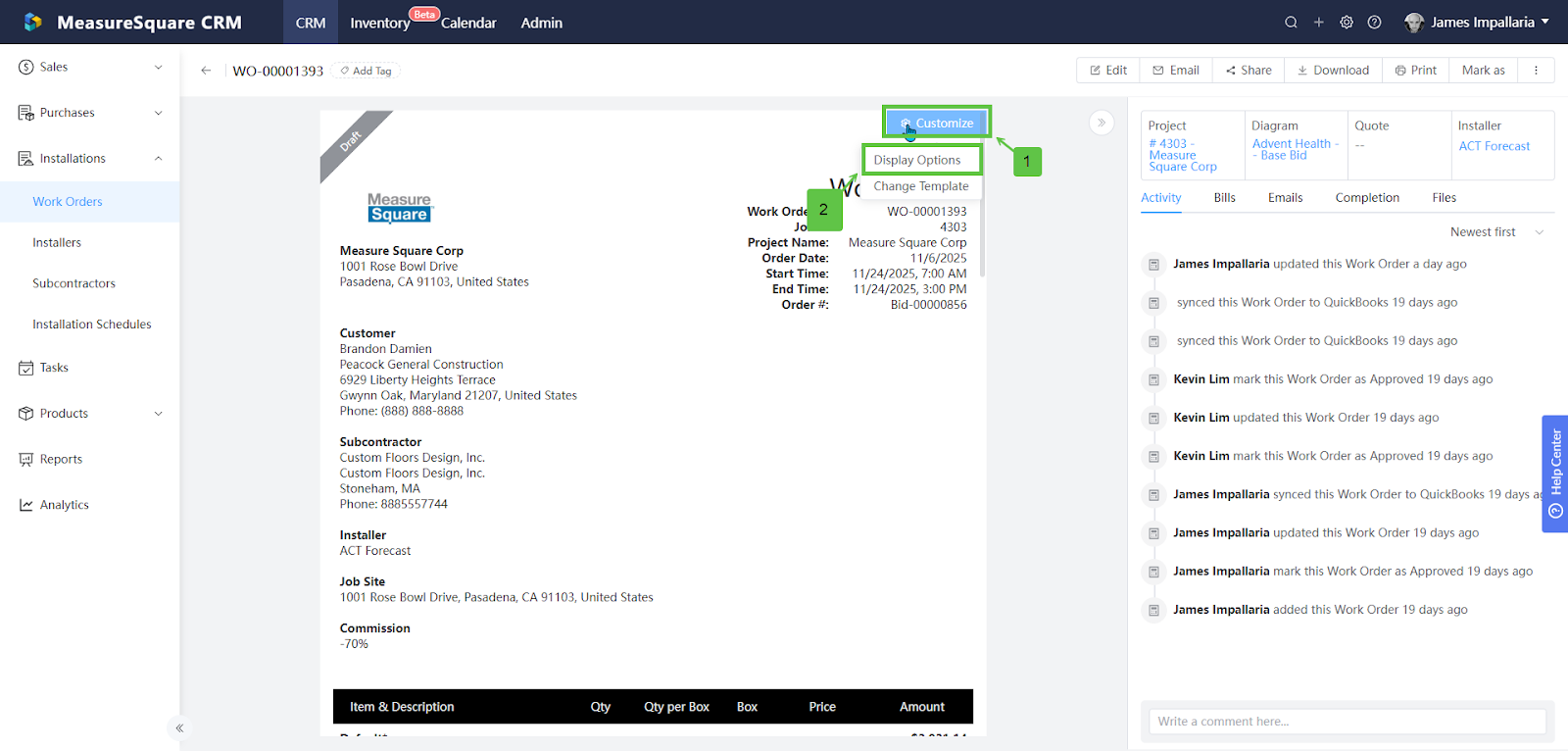This screenshot has height=751, width=1568.
Task: Click the Email button
Action: [x=1176, y=71]
